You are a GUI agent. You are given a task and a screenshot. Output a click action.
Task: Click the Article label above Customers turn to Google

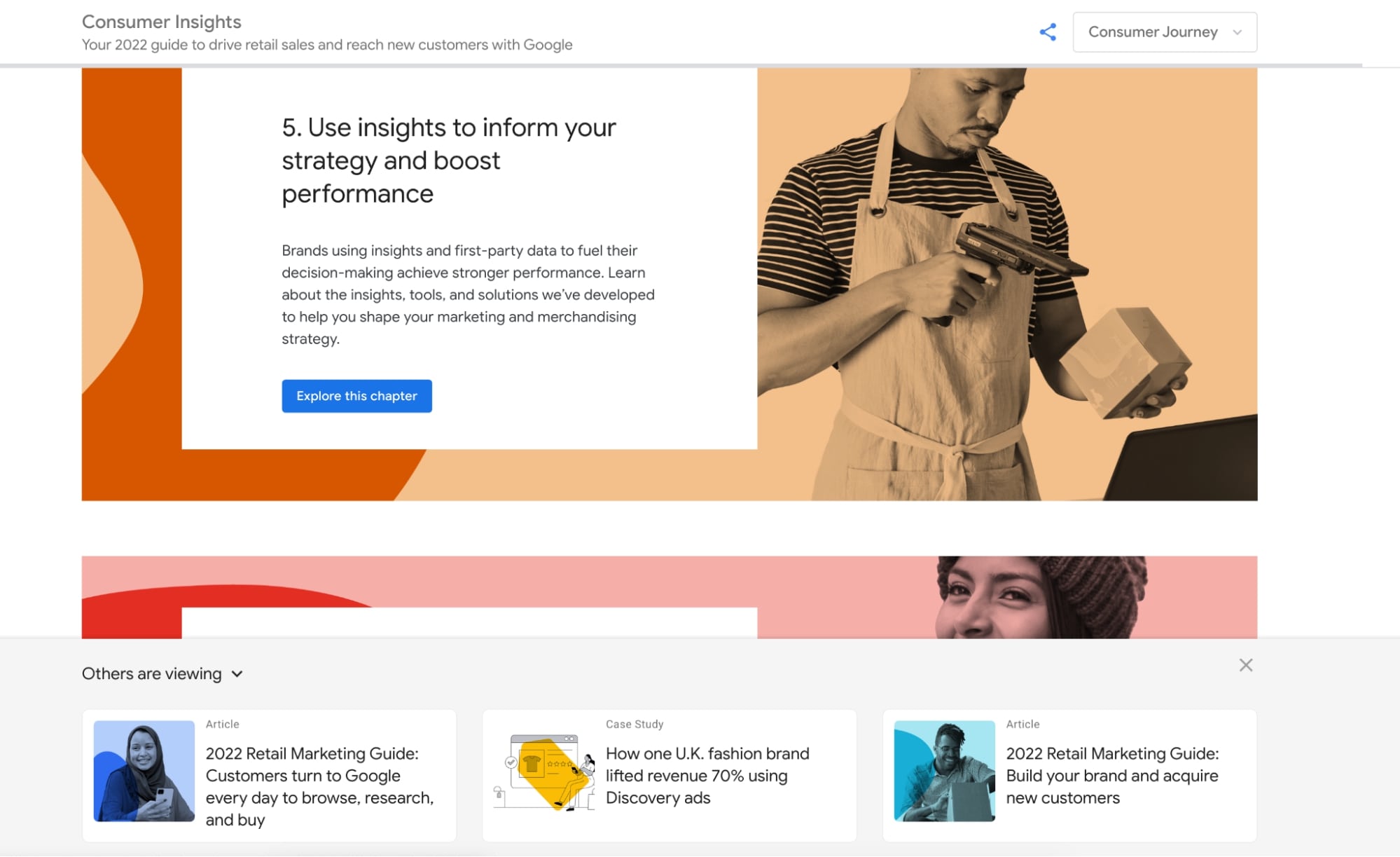coord(222,724)
